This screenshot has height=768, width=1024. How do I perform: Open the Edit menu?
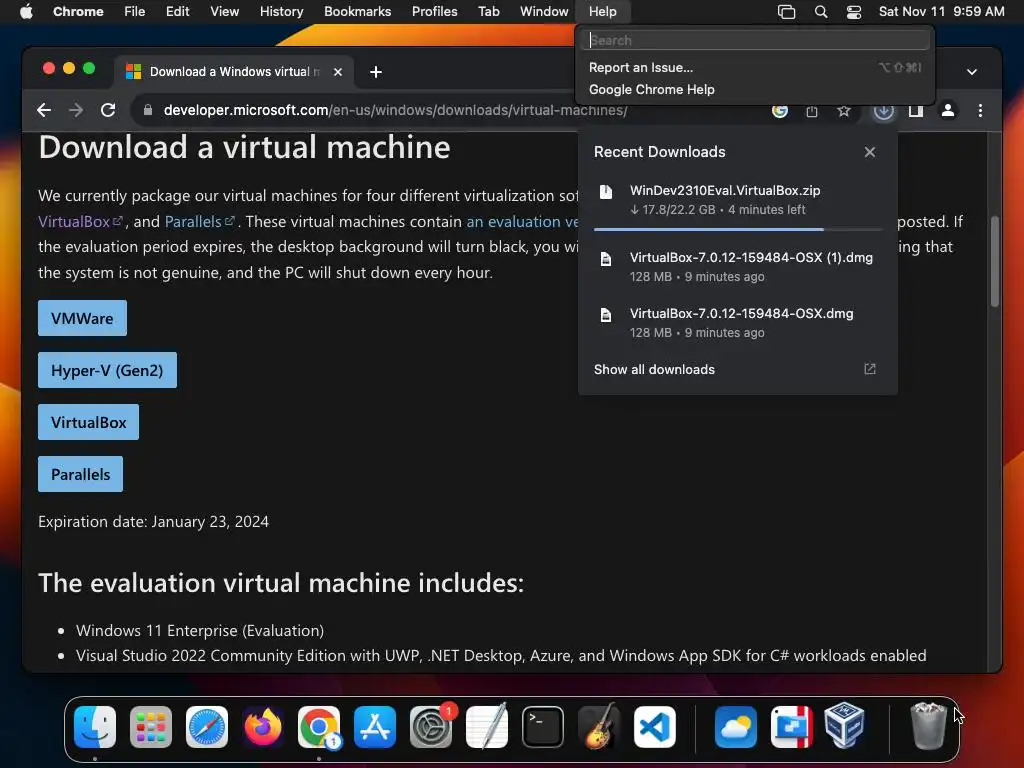(178, 12)
